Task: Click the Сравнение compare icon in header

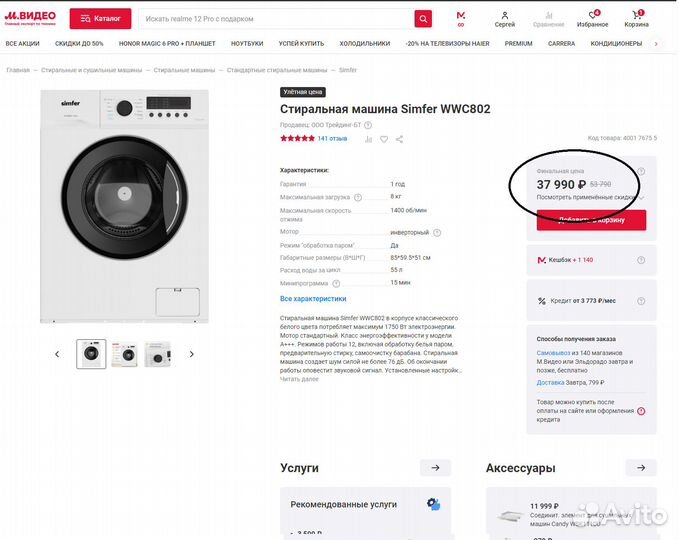Action: pos(548,18)
